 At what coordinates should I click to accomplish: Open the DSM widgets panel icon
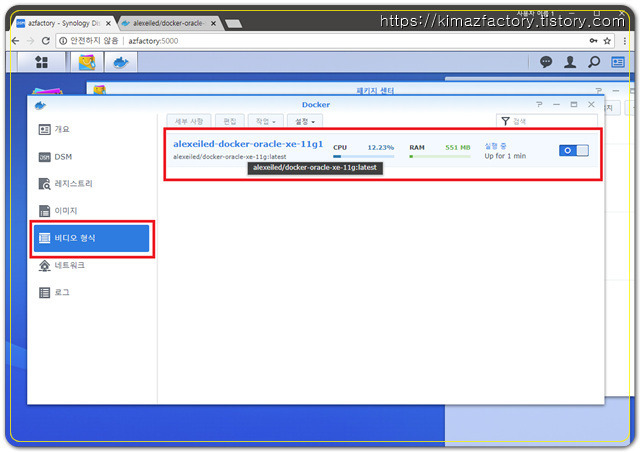618,62
